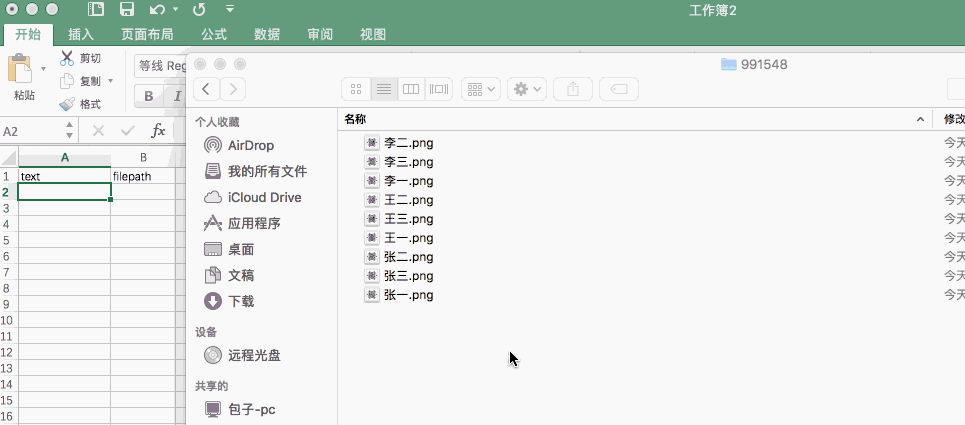Expand the paste options dropdown arrow
965x425 pixels.
pos(44,68)
